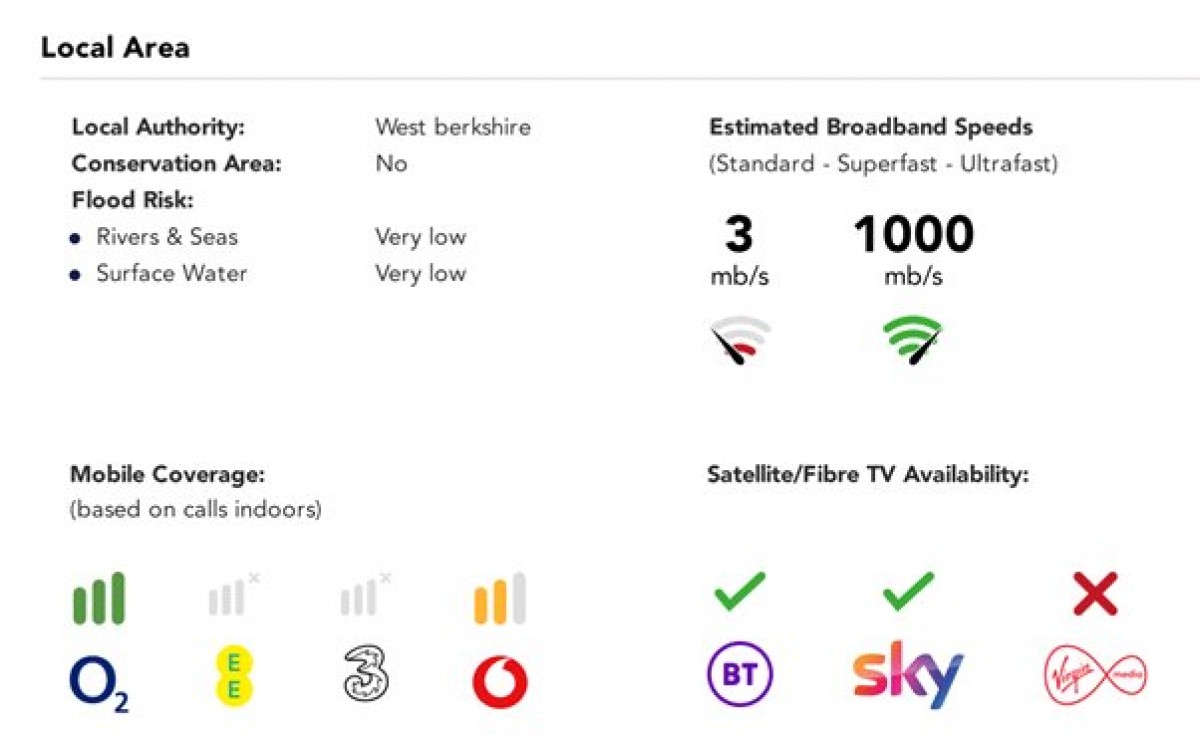Image resolution: width=1200 pixels, height=745 pixels.
Task: Click the orange Vodafone signal bars
Action: pyautogui.click(x=499, y=598)
